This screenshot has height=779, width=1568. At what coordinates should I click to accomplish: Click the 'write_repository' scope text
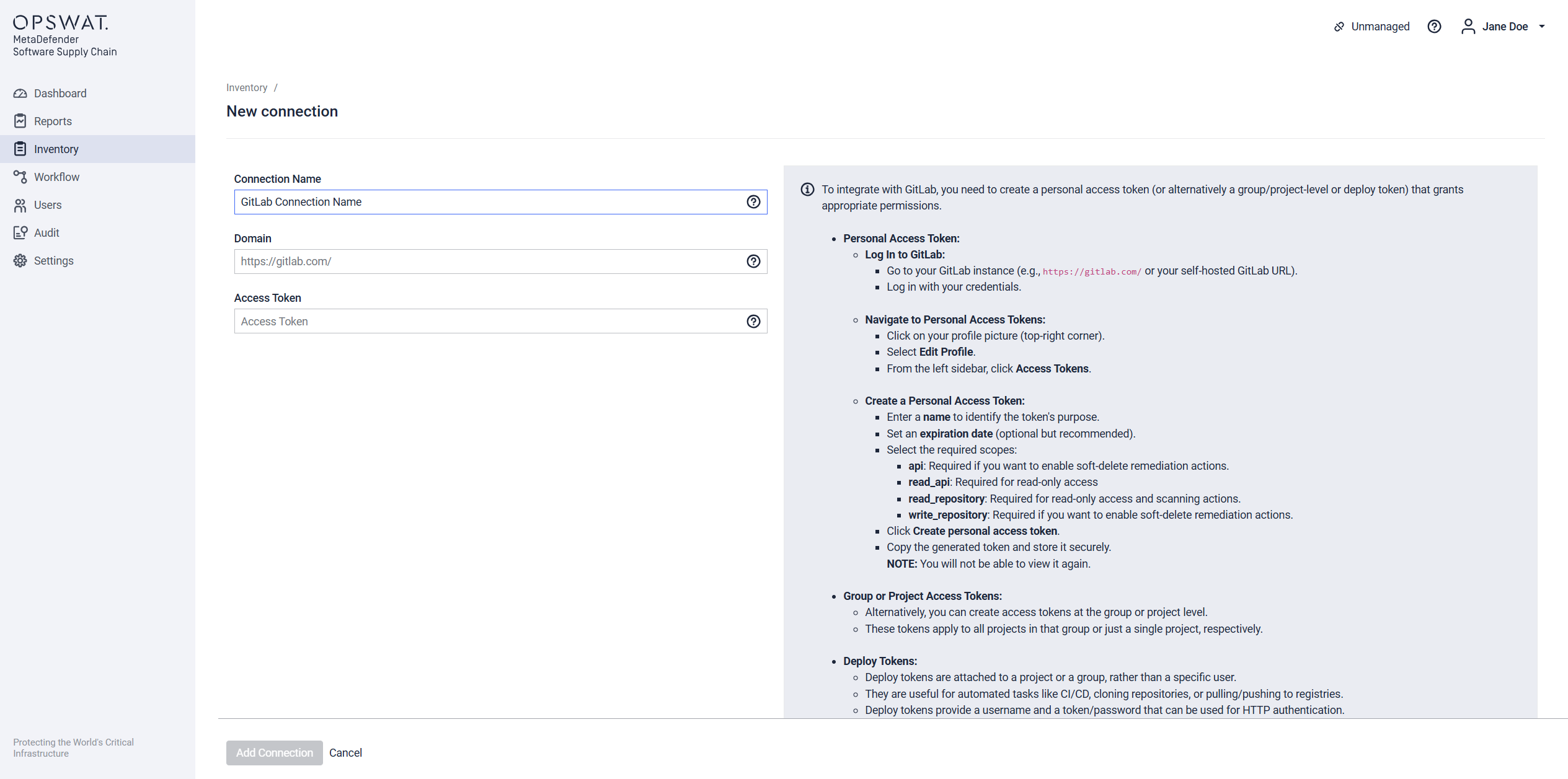947,515
